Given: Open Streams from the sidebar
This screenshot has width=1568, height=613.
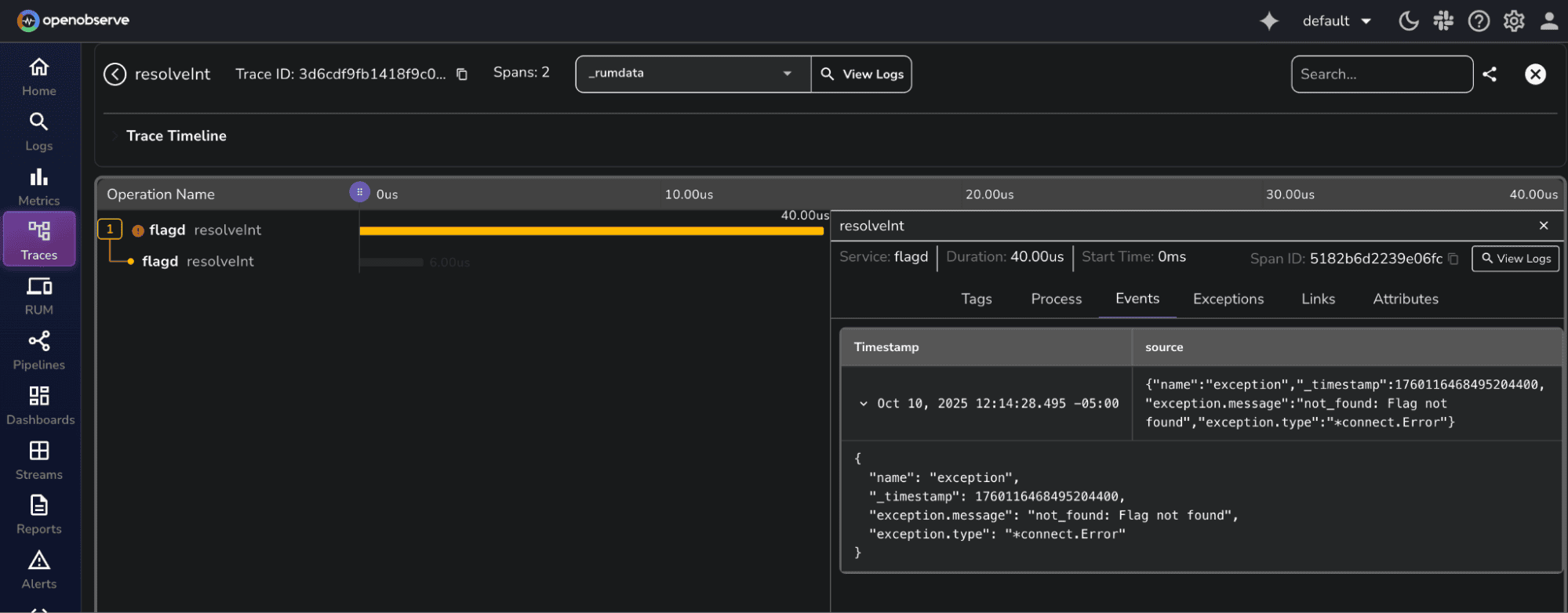Looking at the screenshot, I should click(39, 459).
